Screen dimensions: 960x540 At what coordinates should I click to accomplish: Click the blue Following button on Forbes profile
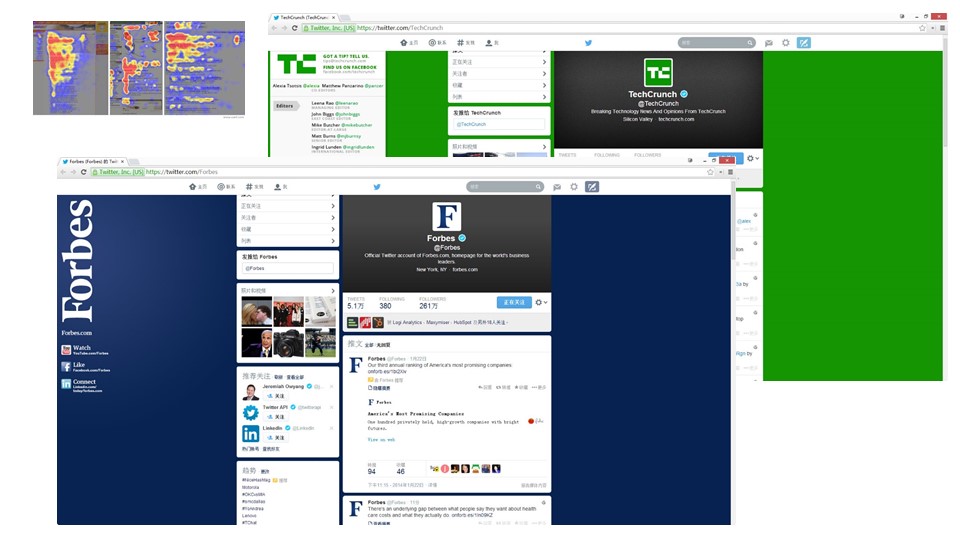(x=514, y=302)
